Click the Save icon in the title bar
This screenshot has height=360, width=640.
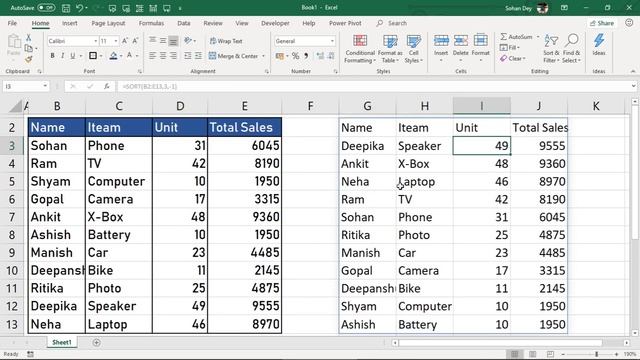66,8
